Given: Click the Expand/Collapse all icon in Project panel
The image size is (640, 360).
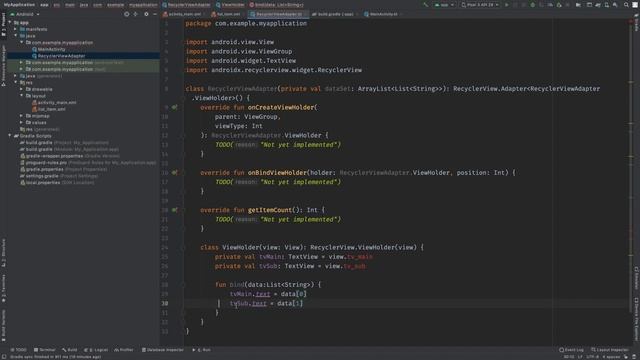Looking at the screenshot, I should pos(136,14).
